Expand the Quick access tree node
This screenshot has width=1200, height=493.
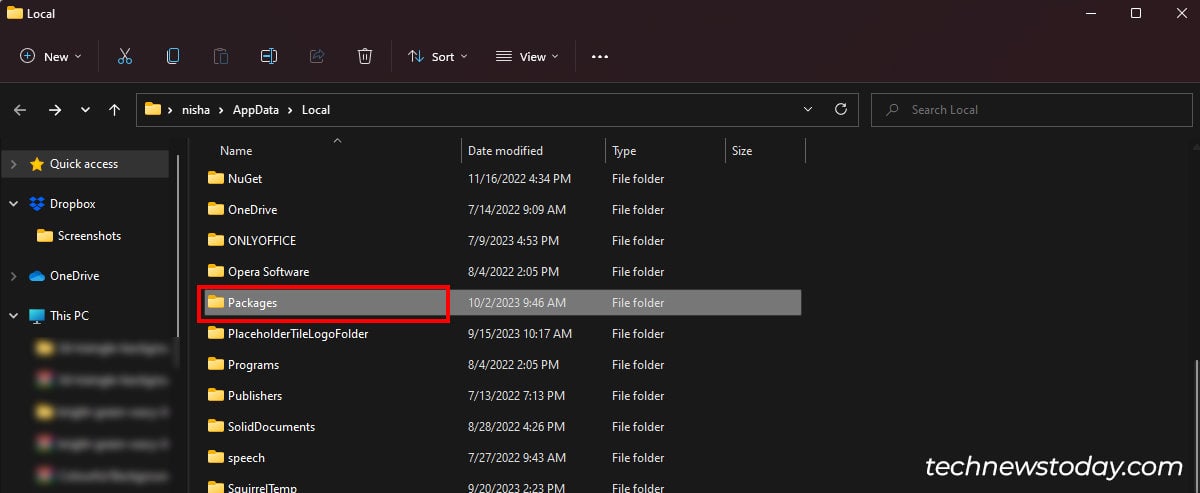[13, 164]
